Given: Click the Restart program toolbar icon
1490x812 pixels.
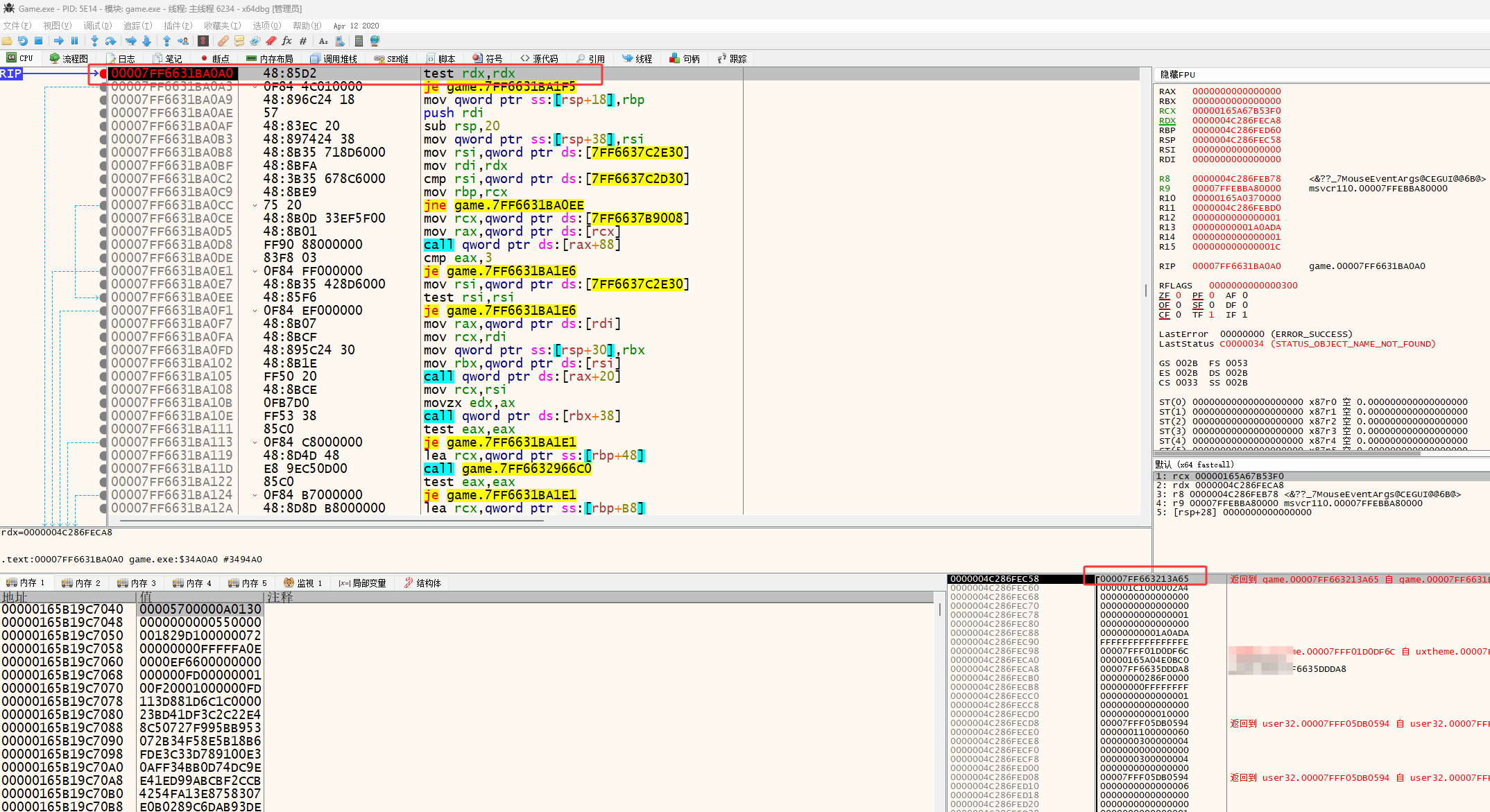Looking at the screenshot, I should tap(23, 41).
